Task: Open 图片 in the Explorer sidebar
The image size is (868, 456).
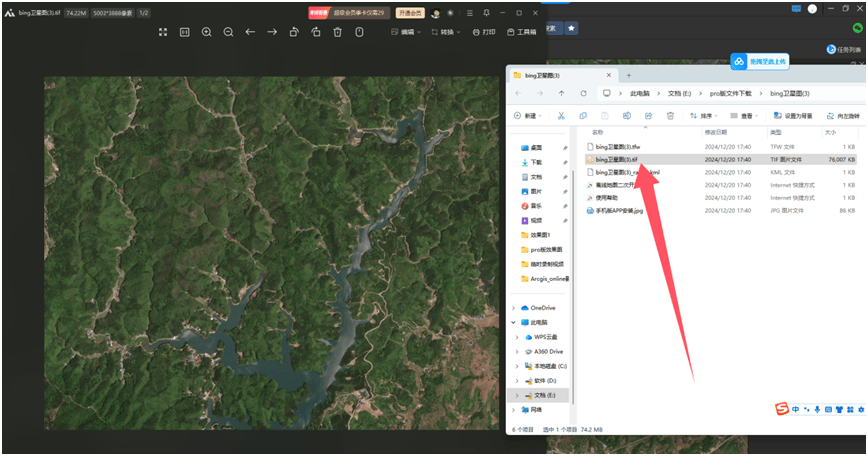Action: coord(536,191)
